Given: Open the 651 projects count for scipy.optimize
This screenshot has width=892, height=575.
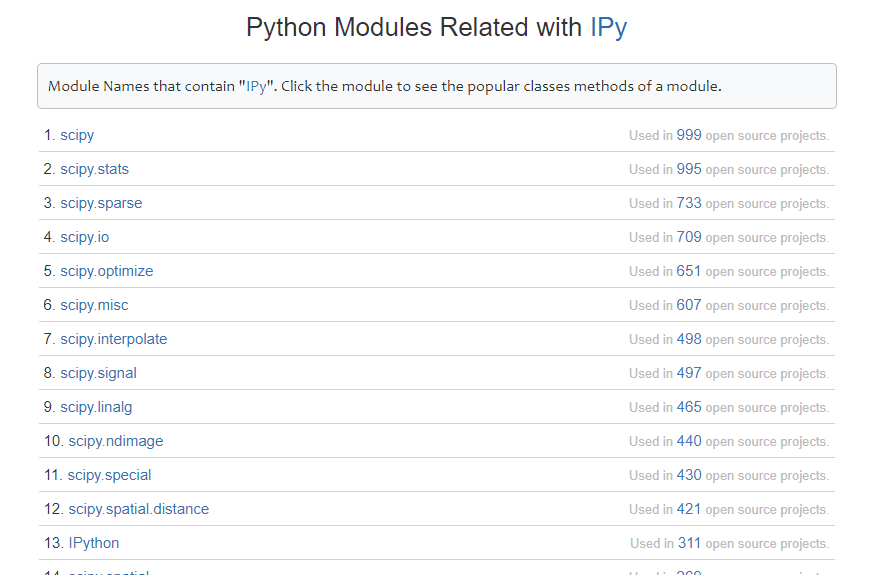Looking at the screenshot, I should click(689, 271).
